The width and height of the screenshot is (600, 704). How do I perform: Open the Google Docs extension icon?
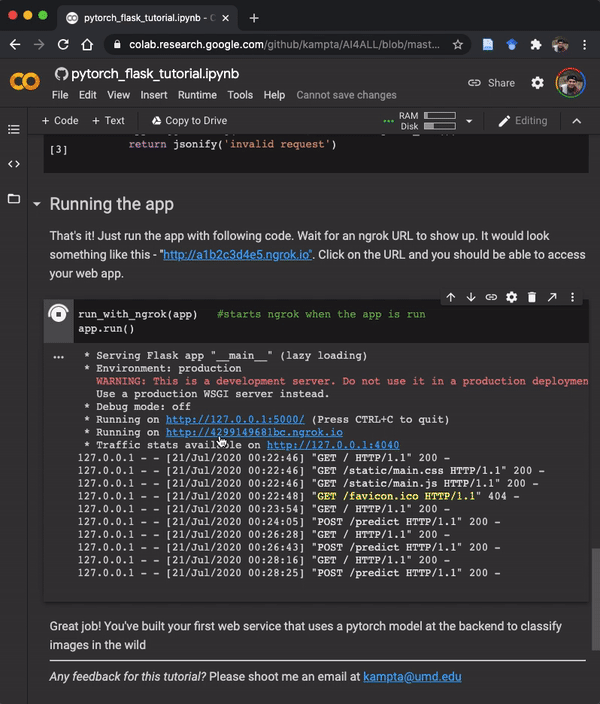pyautogui.click(x=488, y=44)
